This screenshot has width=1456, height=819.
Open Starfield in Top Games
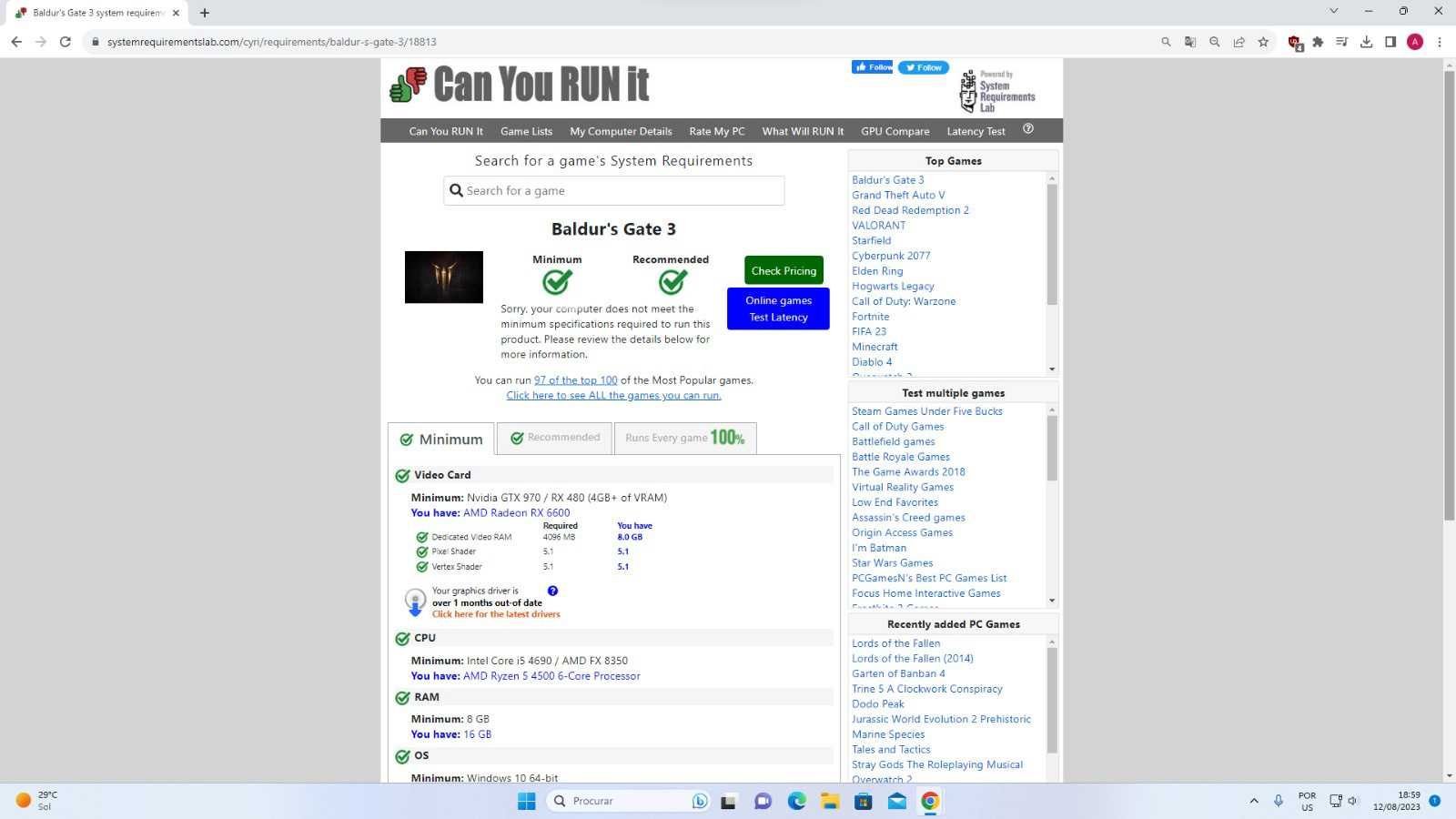871,240
